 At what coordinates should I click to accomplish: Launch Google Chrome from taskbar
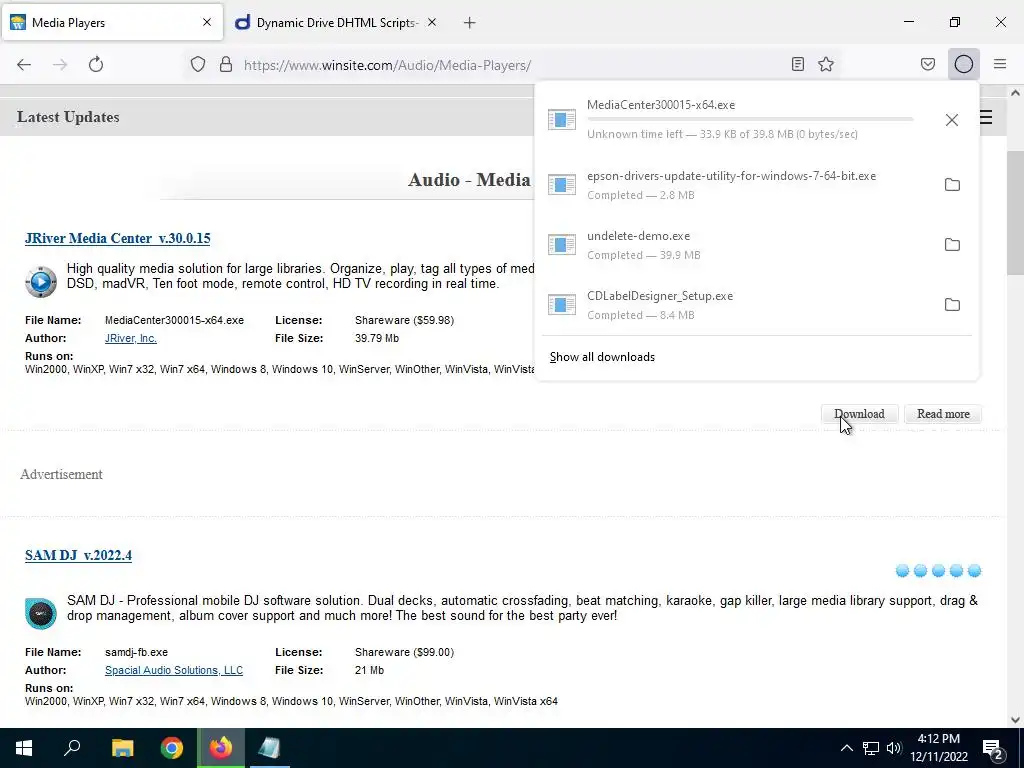[x=172, y=748]
